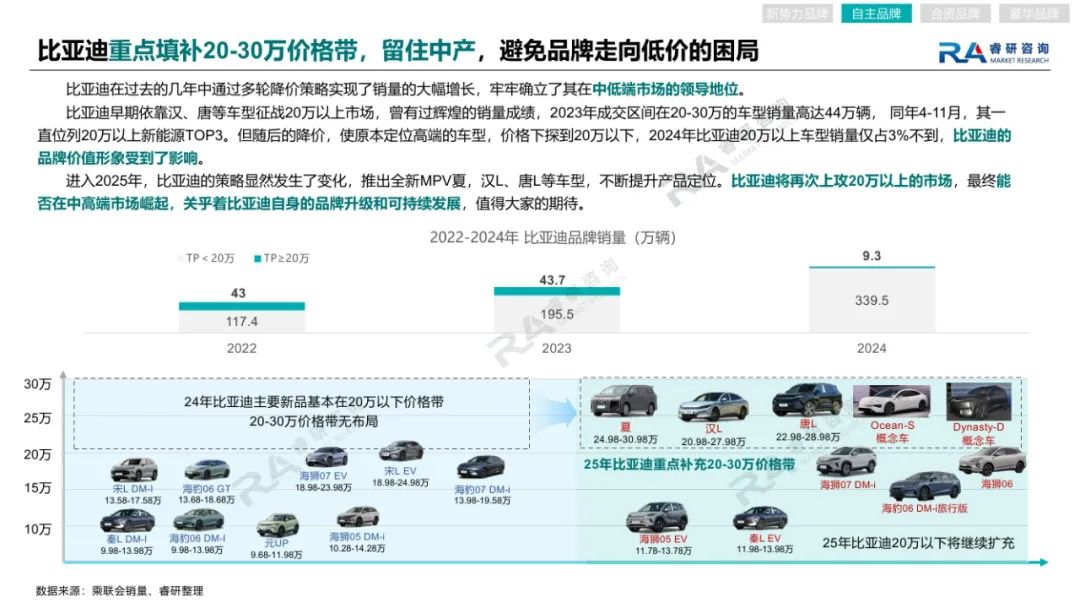Image resolution: width=1080 pixels, height=608 pixels.
Task: Click the 25万 price axis label
Action: (x=38, y=419)
